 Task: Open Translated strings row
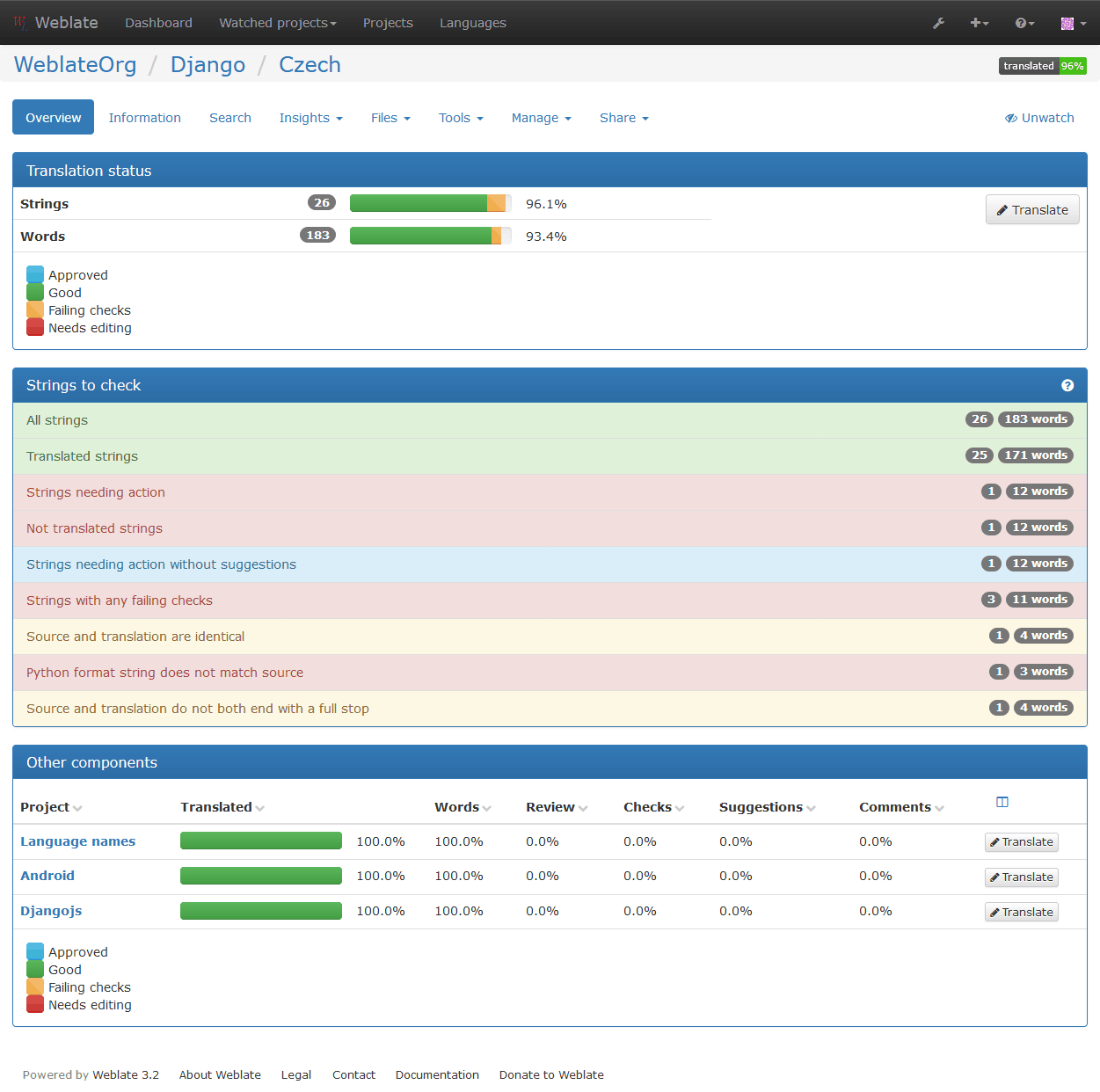click(x=550, y=456)
